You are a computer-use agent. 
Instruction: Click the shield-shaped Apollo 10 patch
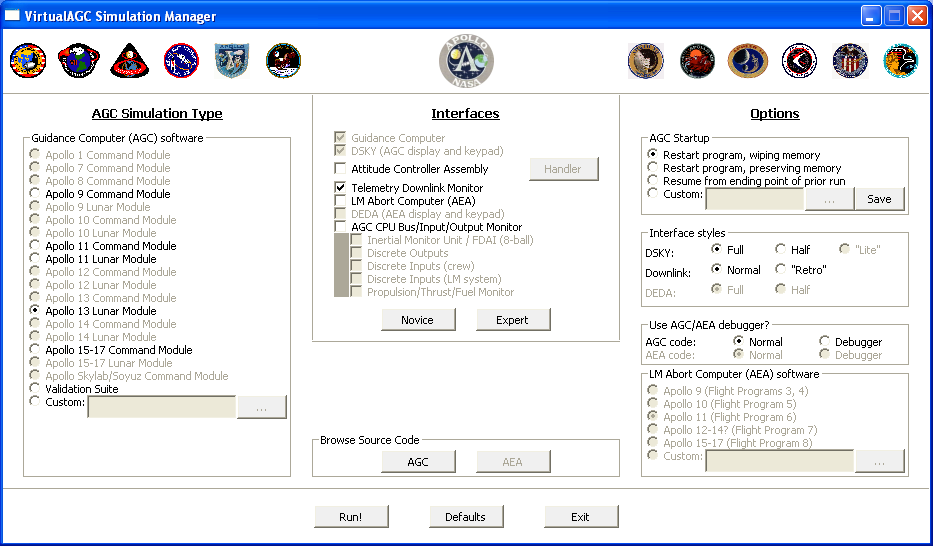coord(232,61)
